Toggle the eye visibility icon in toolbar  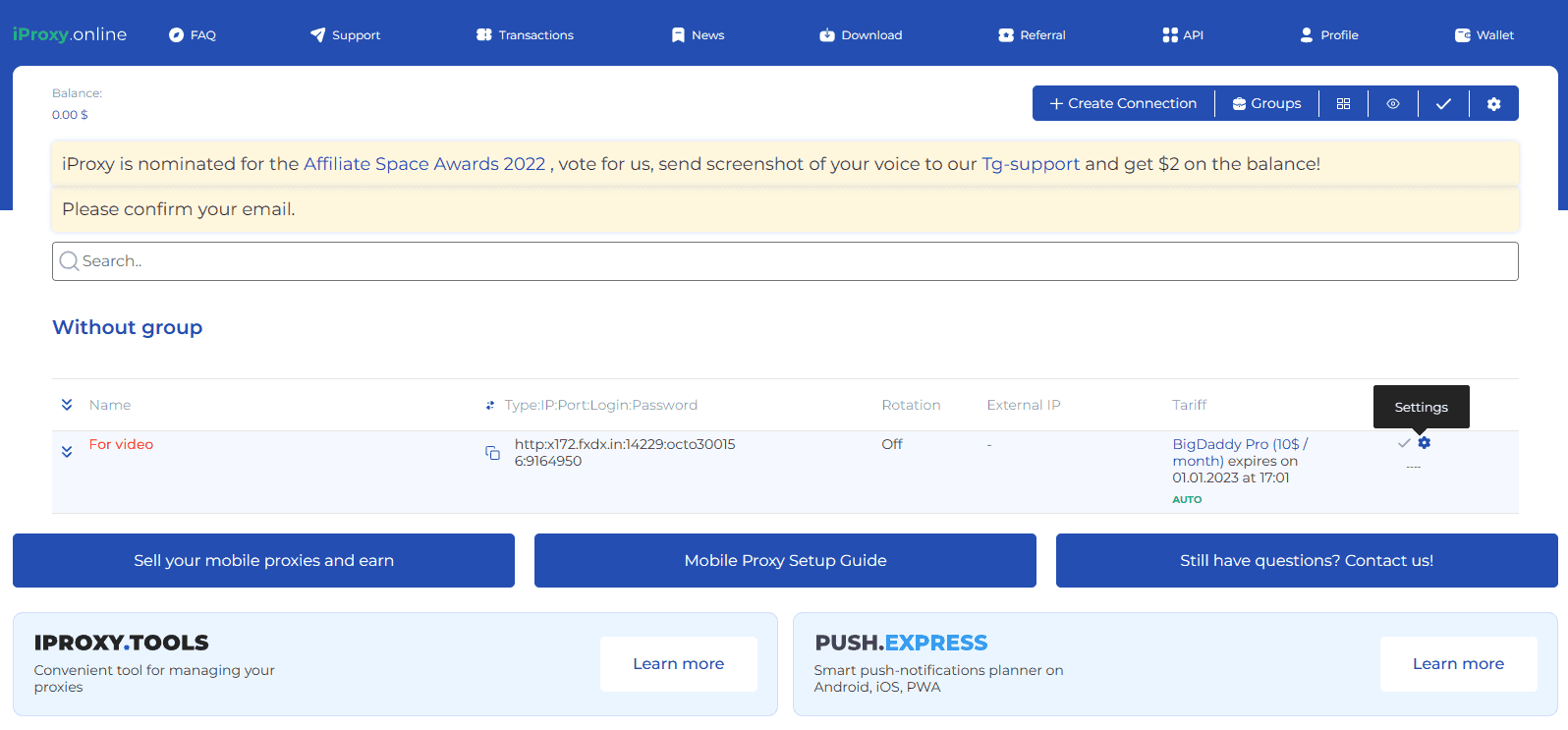tap(1393, 103)
